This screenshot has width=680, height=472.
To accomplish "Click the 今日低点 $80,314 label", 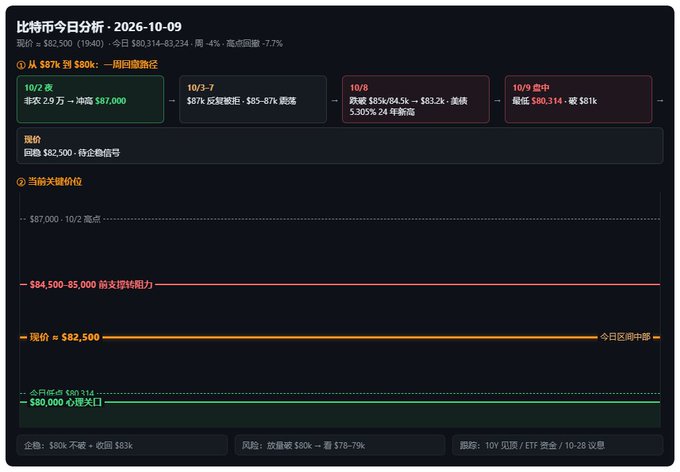I will pos(62,393).
